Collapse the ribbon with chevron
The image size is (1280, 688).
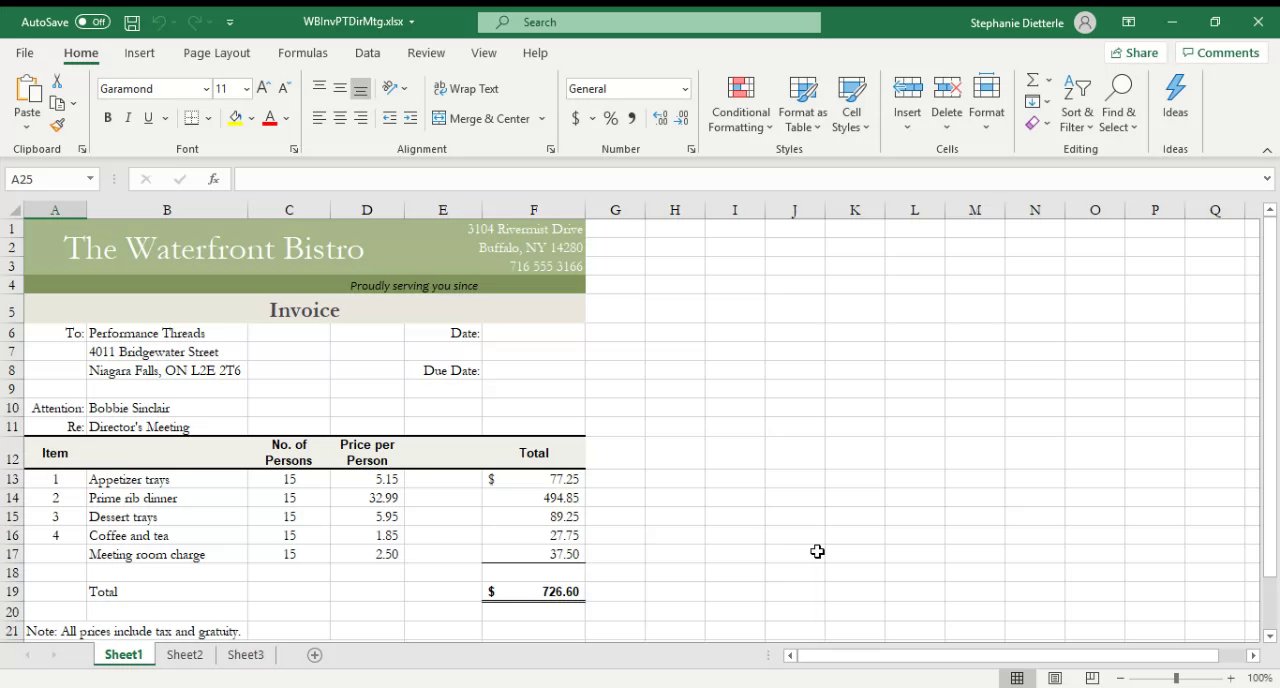point(1268,150)
